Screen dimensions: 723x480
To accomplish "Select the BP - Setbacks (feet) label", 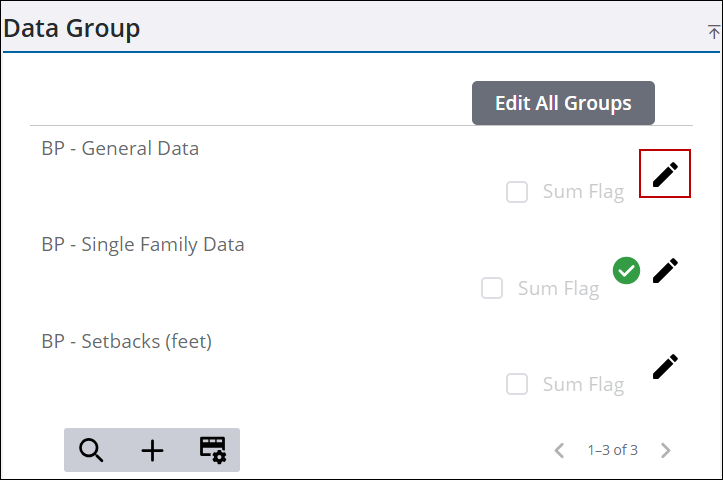I will (126, 342).
